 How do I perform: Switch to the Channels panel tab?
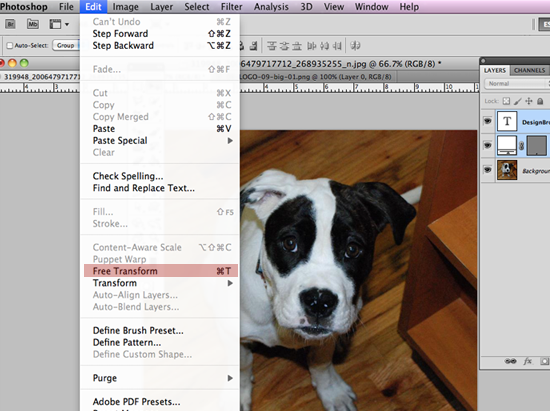tap(530, 70)
